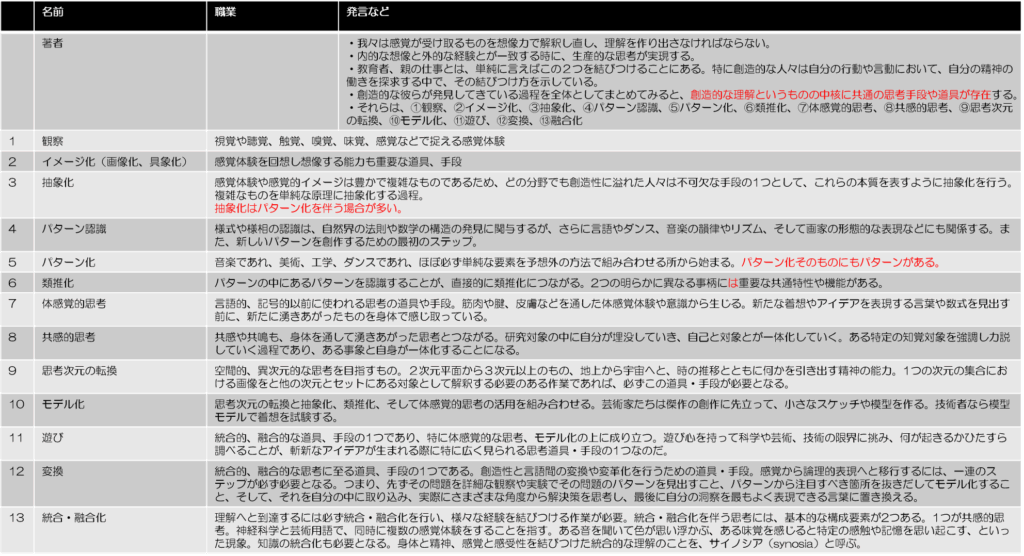Click the 思考次元の転換 name cell
Image resolution: width=1024 pixels, height=556 pixels.
pyautogui.click(x=79, y=371)
